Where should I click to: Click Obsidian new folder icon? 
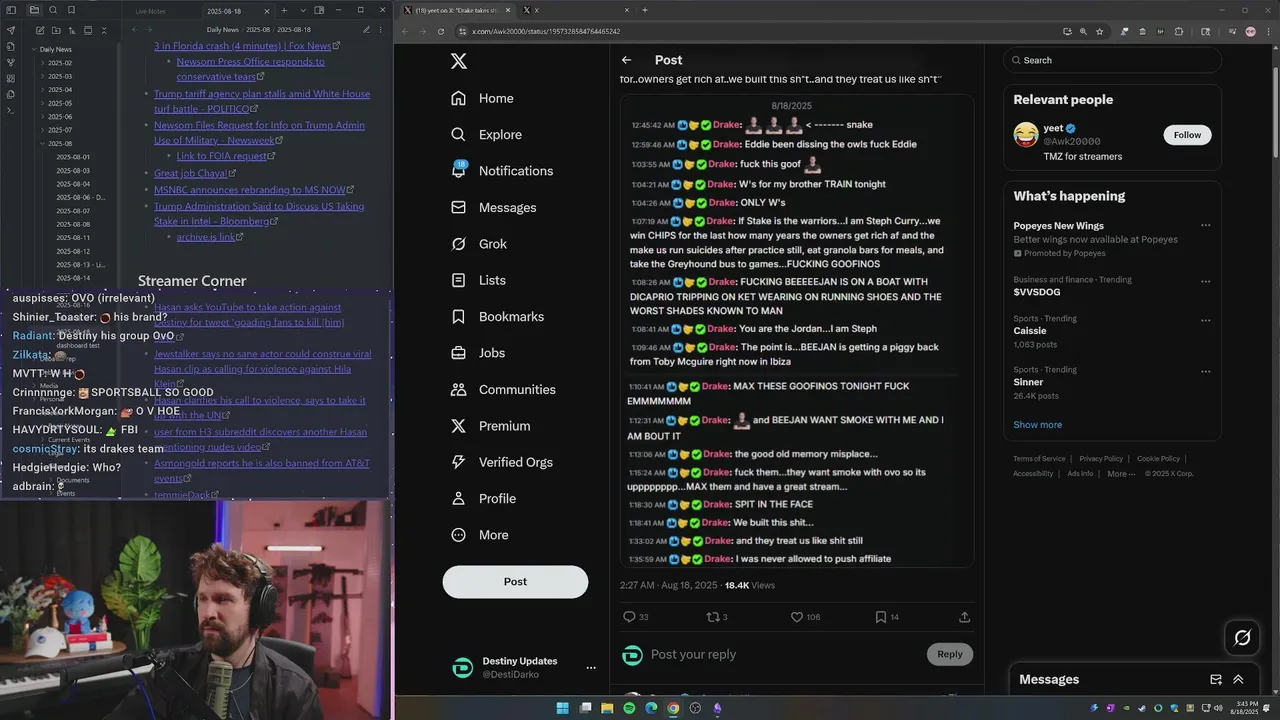(x=55, y=31)
